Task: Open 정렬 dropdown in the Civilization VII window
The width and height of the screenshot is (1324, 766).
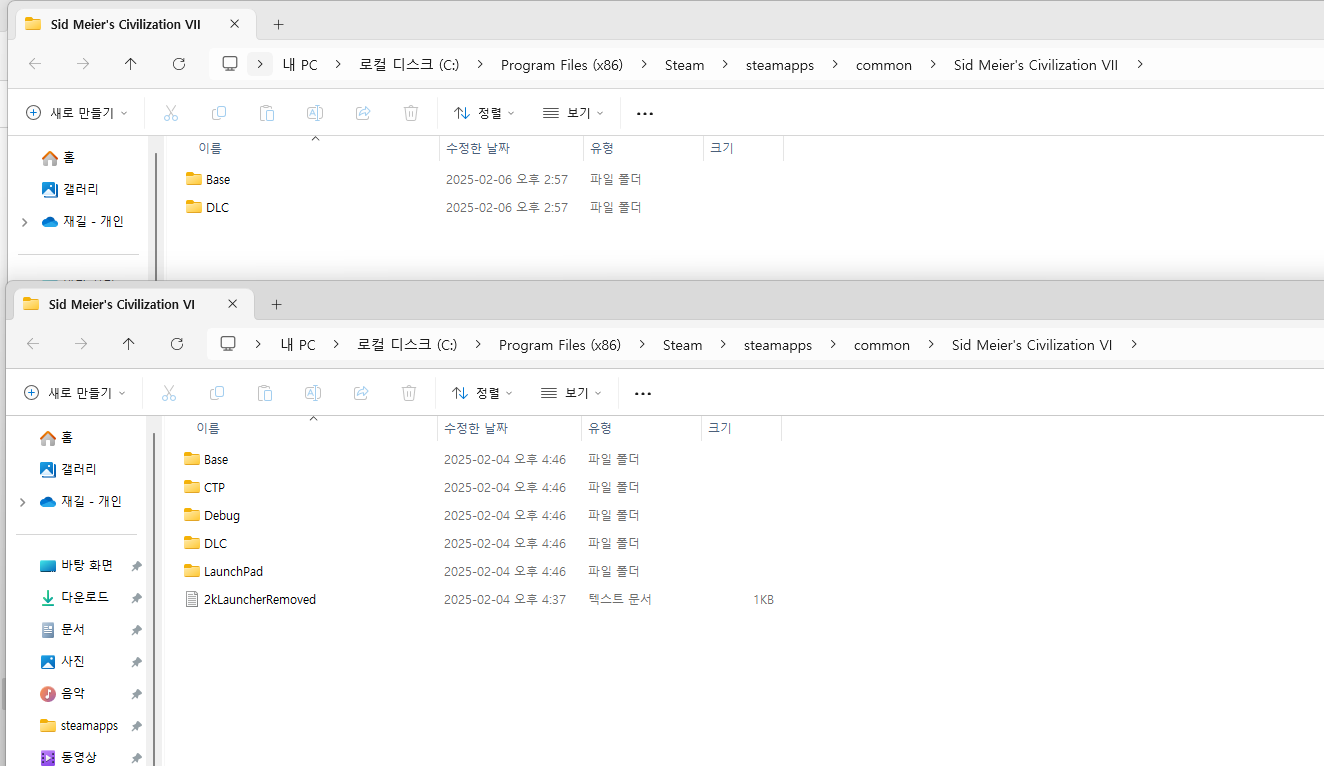Action: point(484,113)
